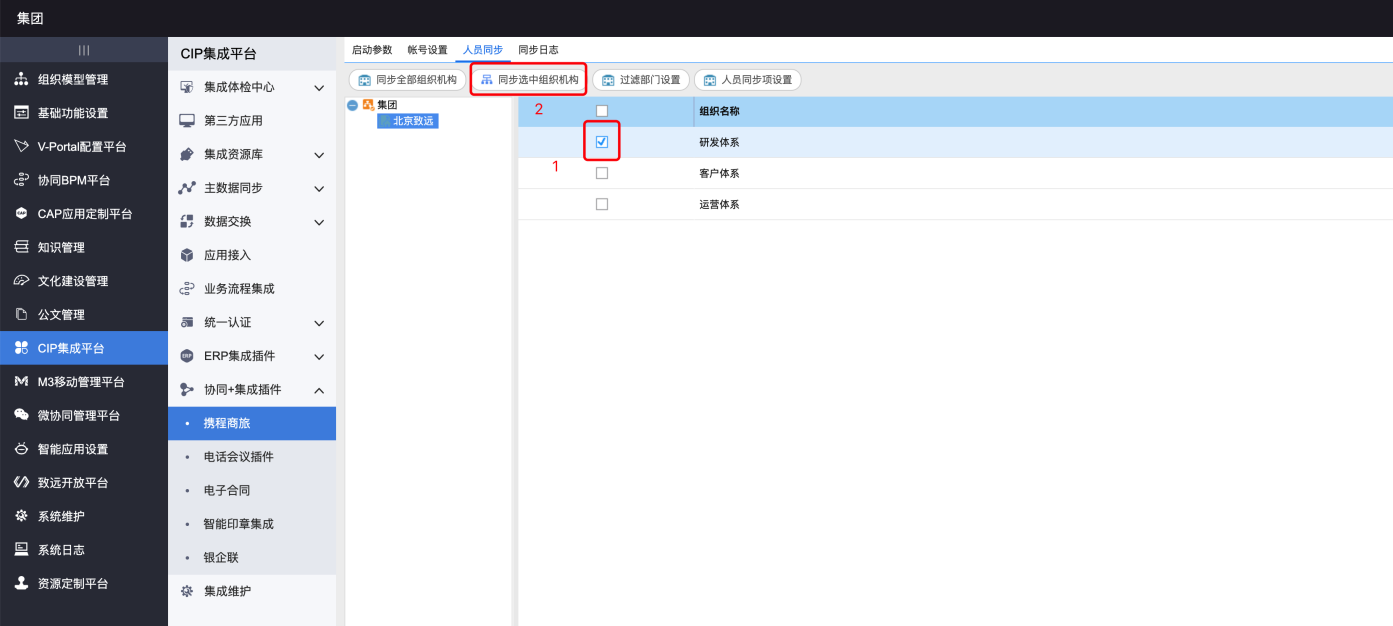This screenshot has height=626, width=1393.
Task: Expand the 集成资源库 chevron
Action: [x=319, y=155]
